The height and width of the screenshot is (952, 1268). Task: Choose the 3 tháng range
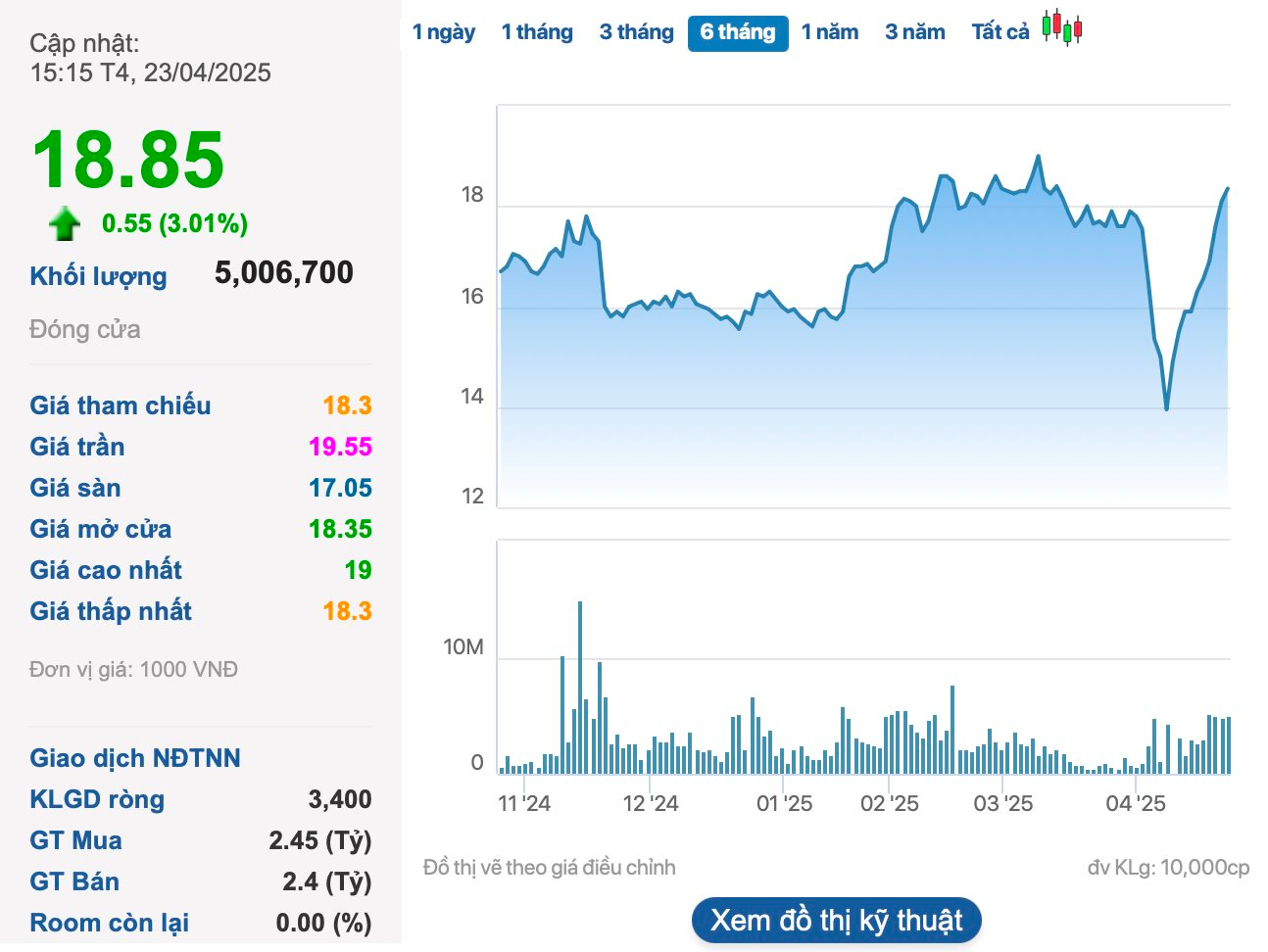pyautogui.click(x=636, y=32)
